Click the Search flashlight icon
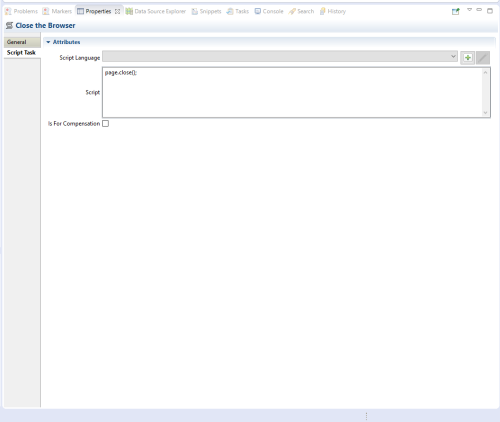This screenshot has height=422, width=500. click(x=292, y=11)
